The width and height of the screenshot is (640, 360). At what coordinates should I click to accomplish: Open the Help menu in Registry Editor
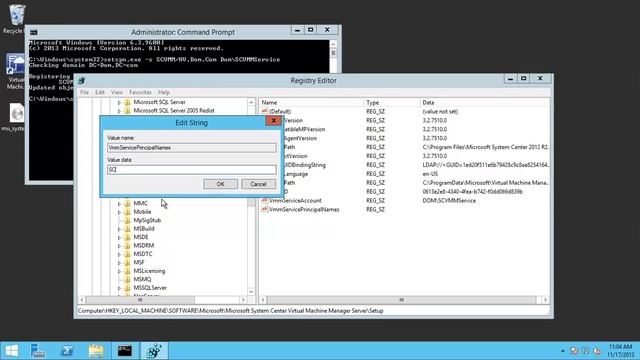point(164,92)
